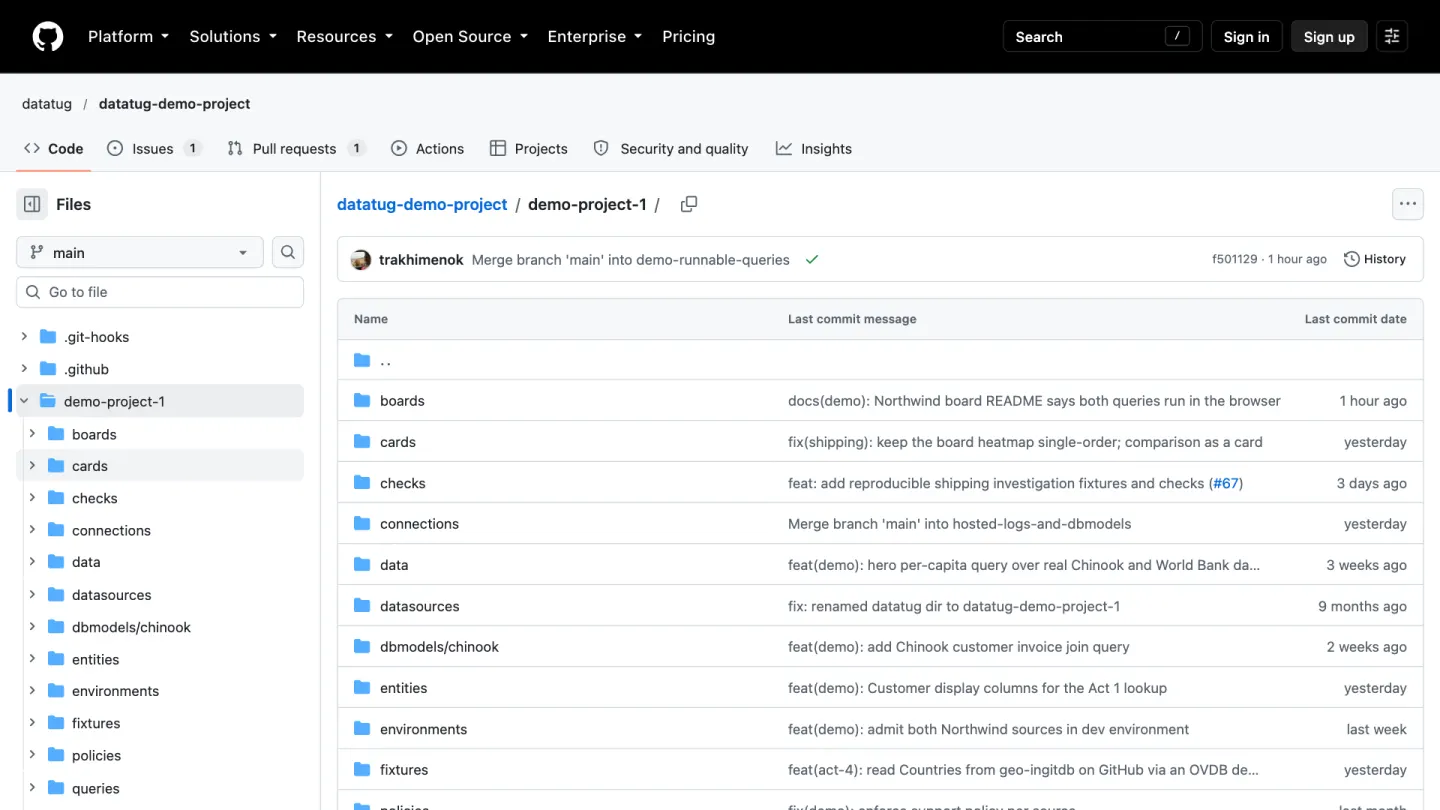
Task: Open commit f501129 hash link
Action: point(1235,259)
